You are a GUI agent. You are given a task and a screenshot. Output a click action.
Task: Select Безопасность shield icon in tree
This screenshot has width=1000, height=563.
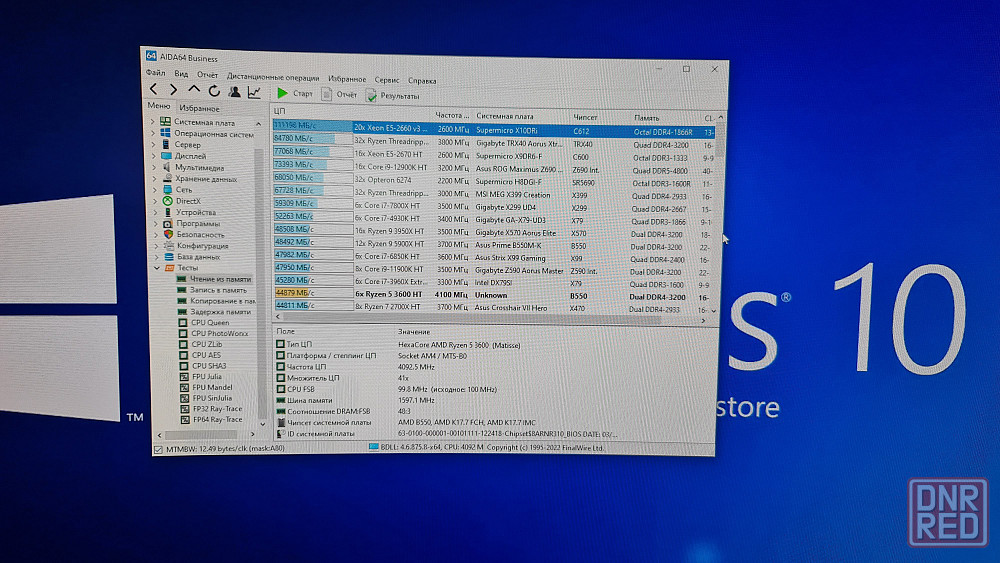(168, 234)
